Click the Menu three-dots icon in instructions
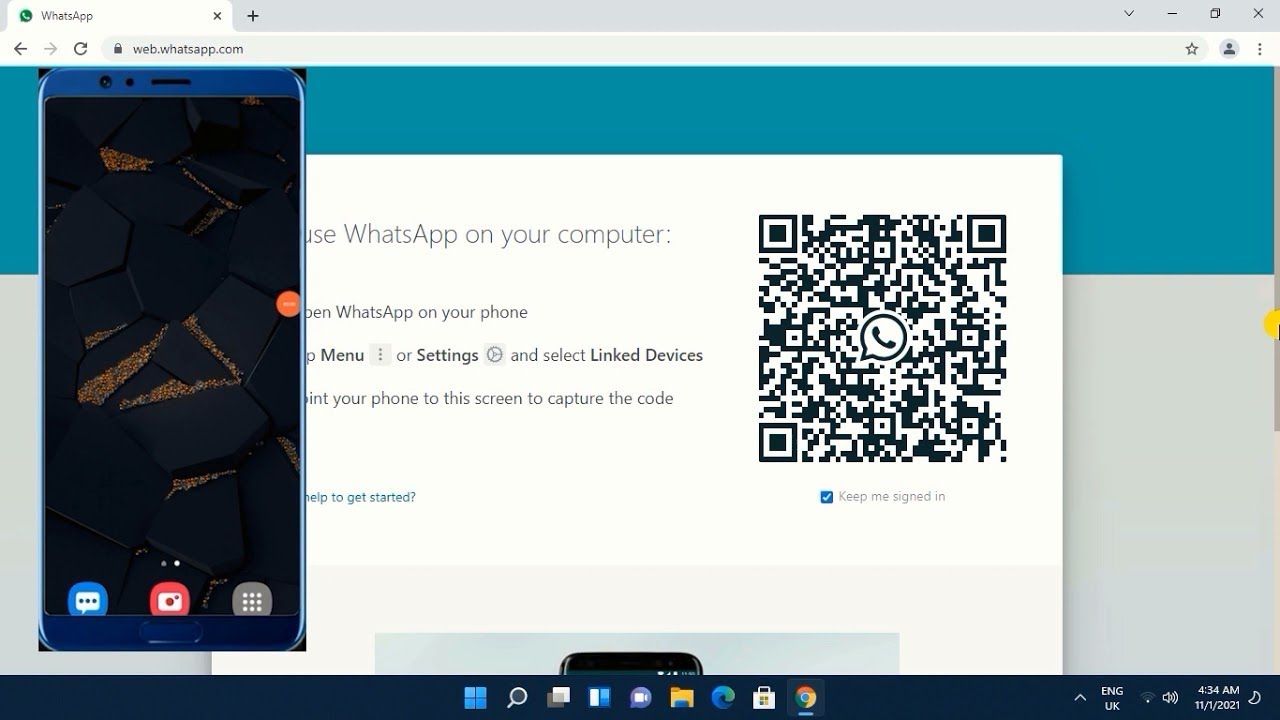Screen dimensions: 1280x720 pos(380,355)
